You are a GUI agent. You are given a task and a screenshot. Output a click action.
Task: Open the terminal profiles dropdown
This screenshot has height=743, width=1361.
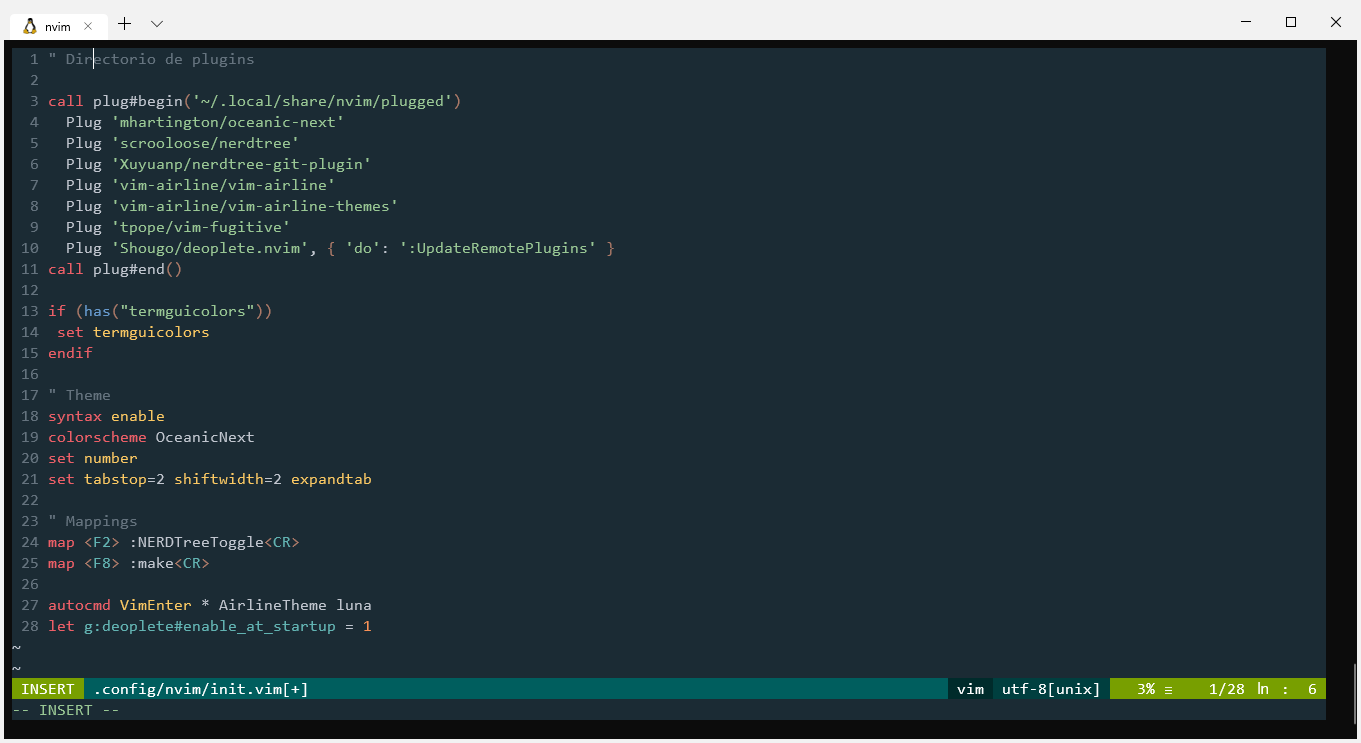pyautogui.click(x=157, y=23)
